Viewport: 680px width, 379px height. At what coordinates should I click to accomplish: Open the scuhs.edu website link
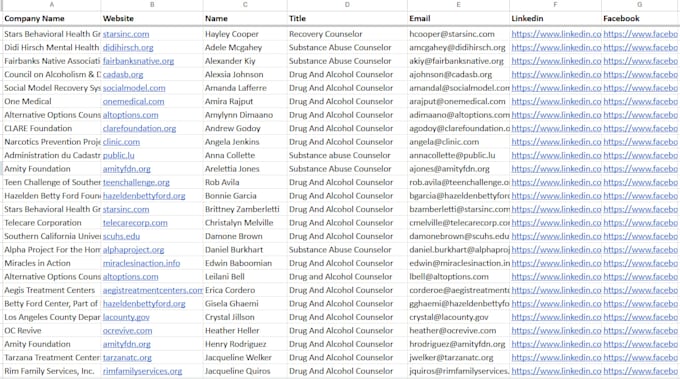pos(121,236)
